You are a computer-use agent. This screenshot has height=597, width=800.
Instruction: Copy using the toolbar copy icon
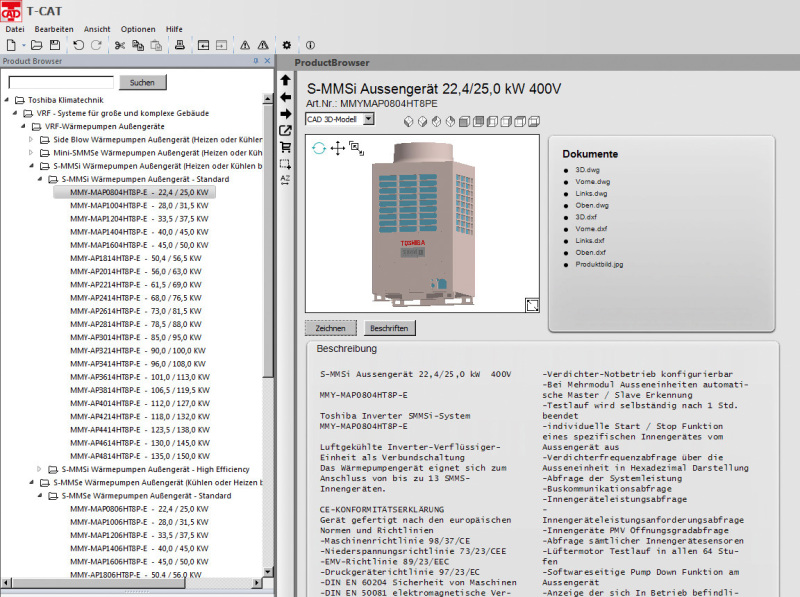coord(138,45)
